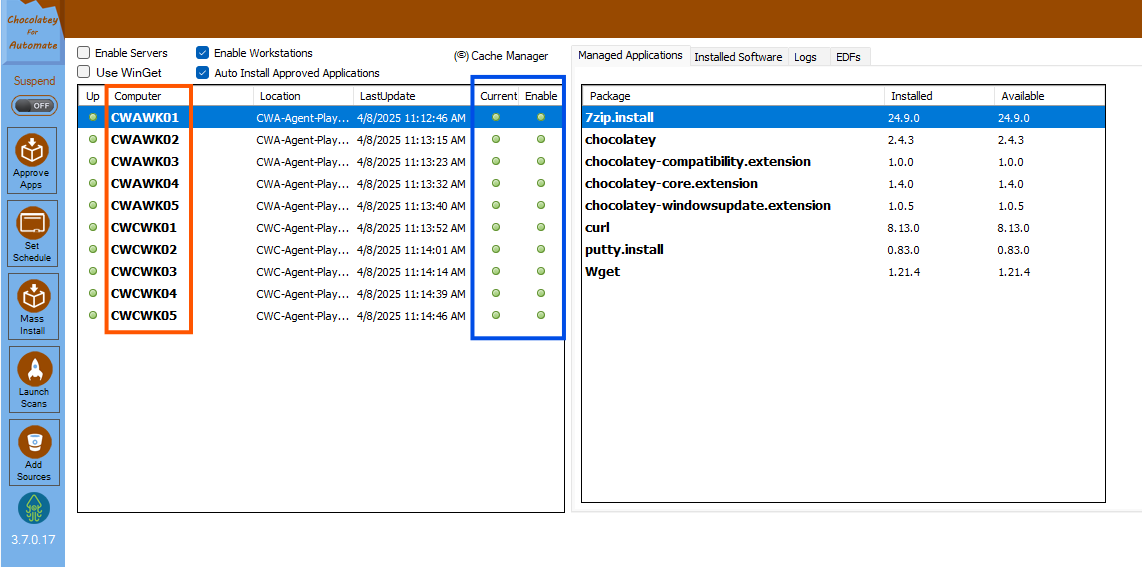Click the version number 3.7.0.17
The width and height of the screenshot is (1142, 567).
[34, 541]
